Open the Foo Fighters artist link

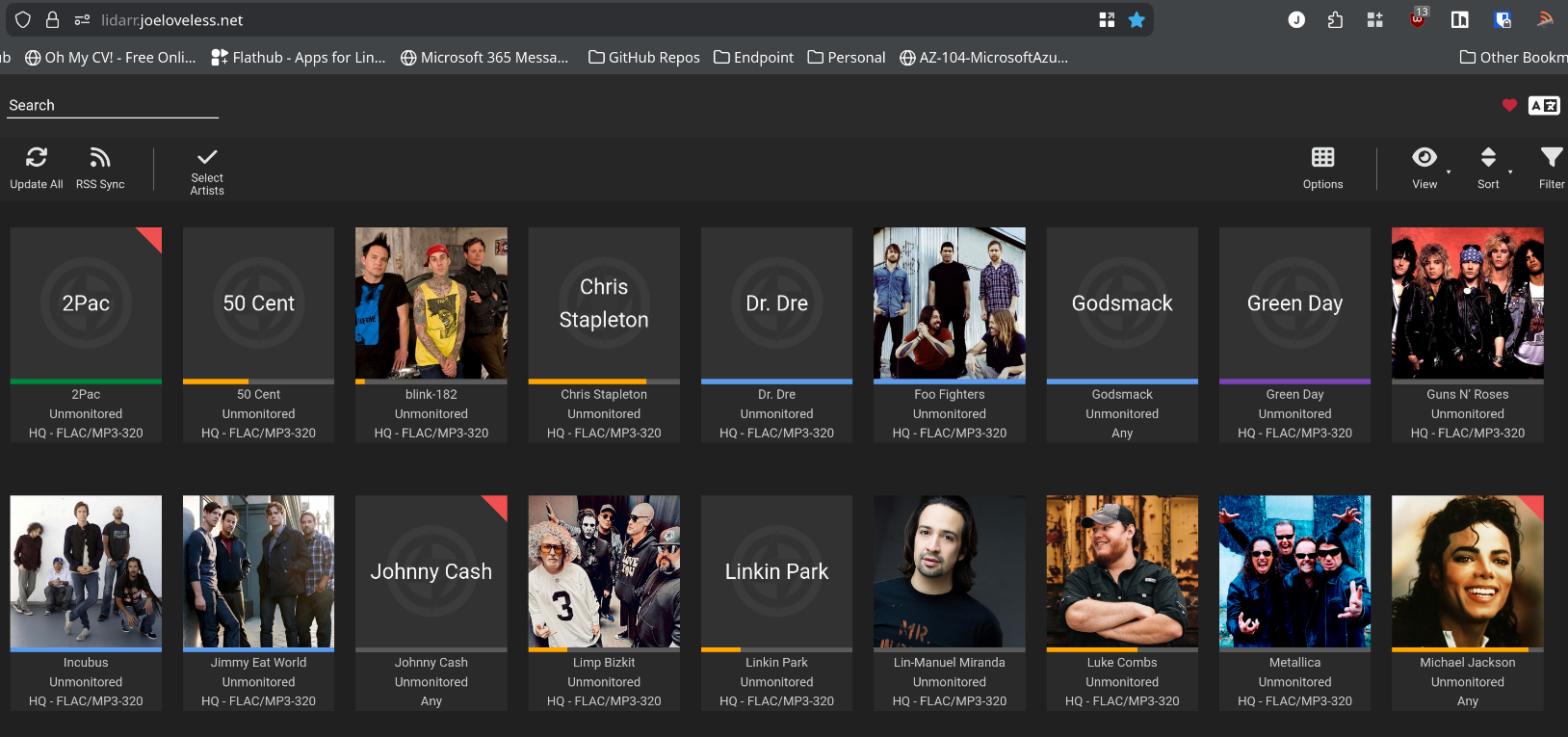[949, 394]
